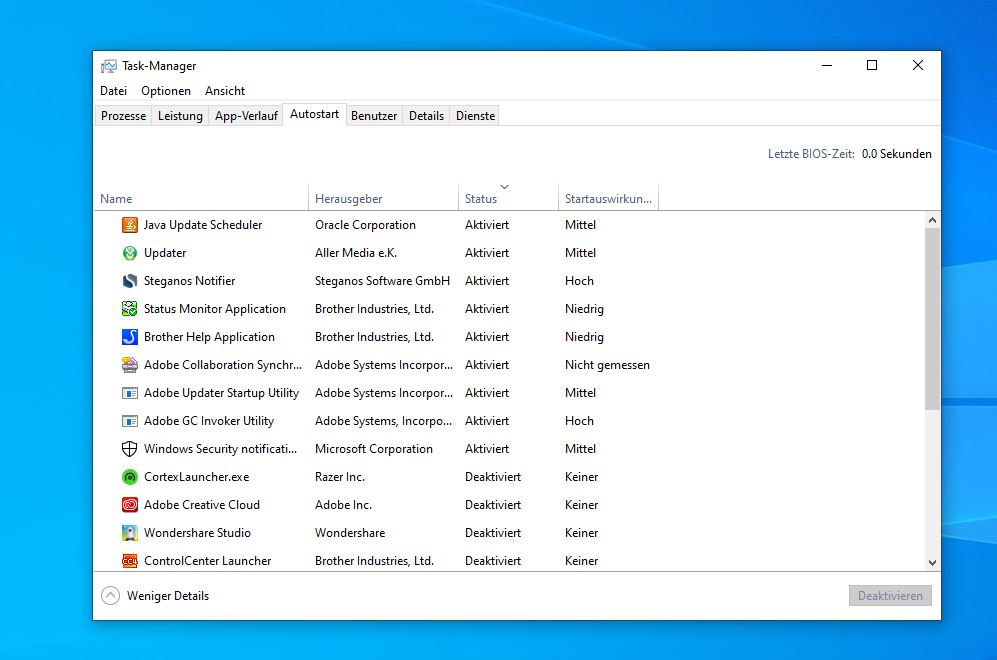
Task: Click the Deaktivieren button
Action: pyautogui.click(x=890, y=596)
